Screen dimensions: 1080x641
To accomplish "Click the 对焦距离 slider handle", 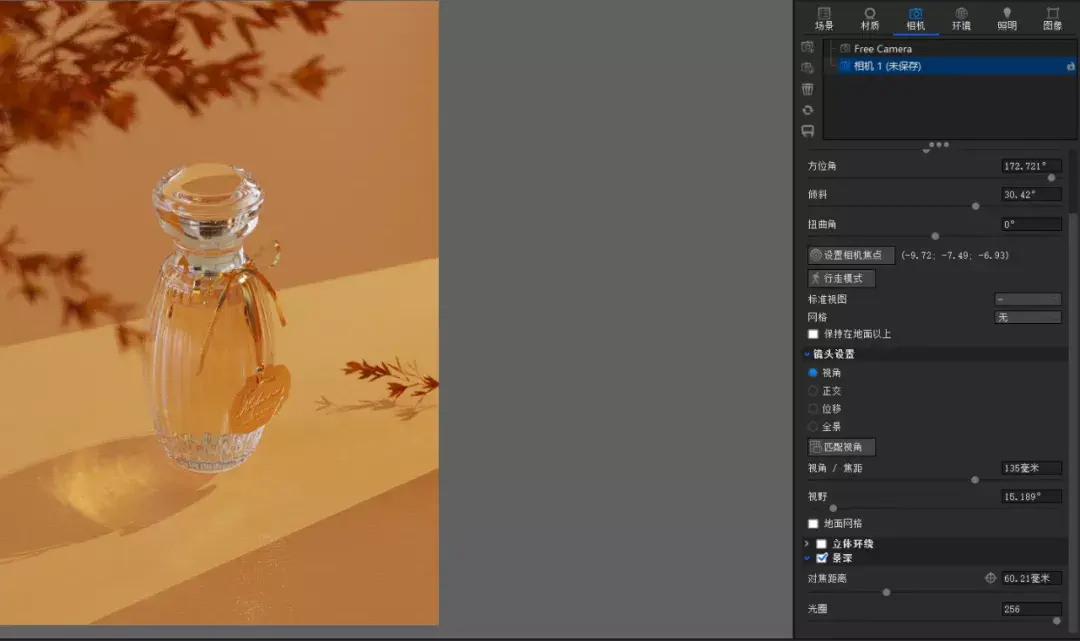I will coord(886,592).
